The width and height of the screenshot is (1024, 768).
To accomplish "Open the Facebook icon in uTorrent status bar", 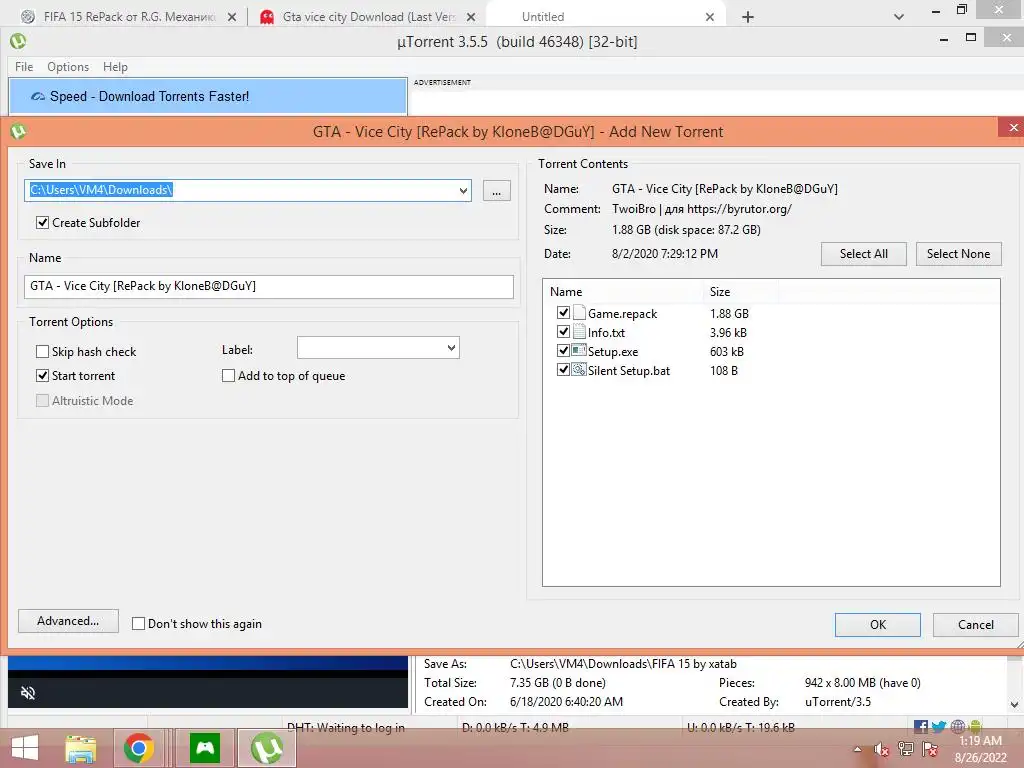I will coord(921,726).
